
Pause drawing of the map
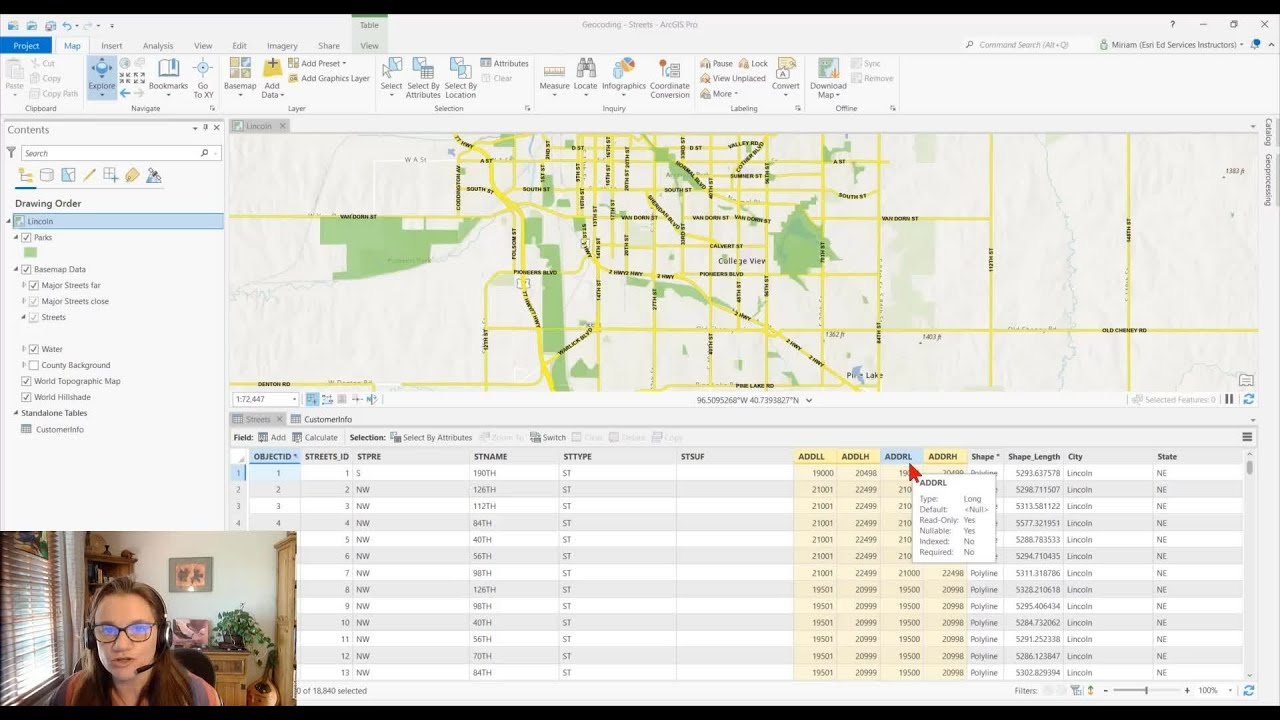click(x=1229, y=399)
